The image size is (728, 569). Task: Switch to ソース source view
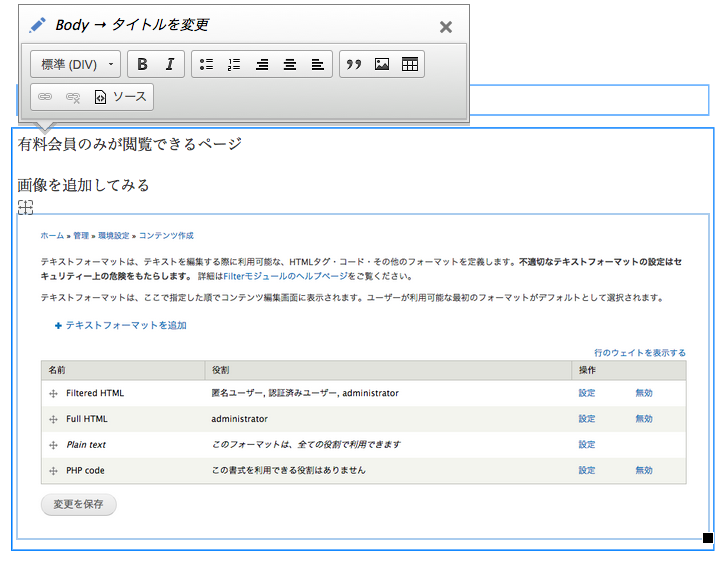click(120, 97)
